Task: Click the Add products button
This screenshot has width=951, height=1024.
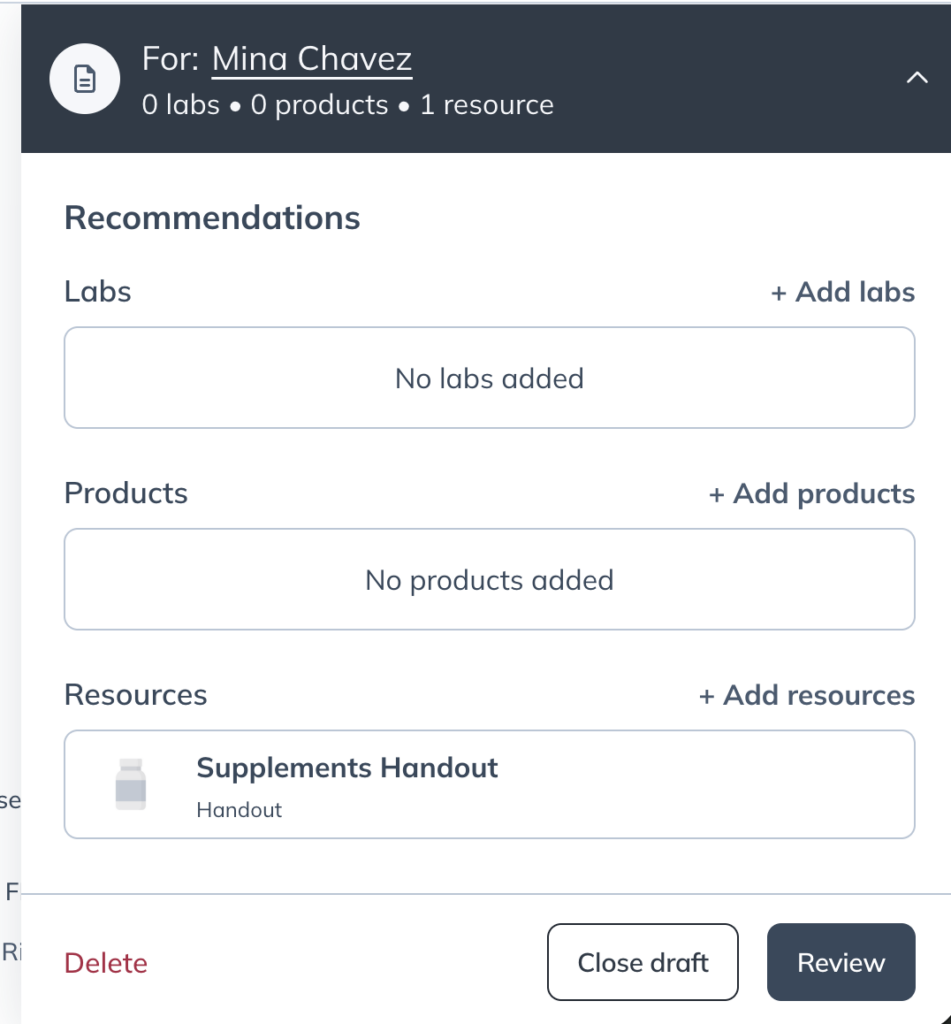Action: 811,494
